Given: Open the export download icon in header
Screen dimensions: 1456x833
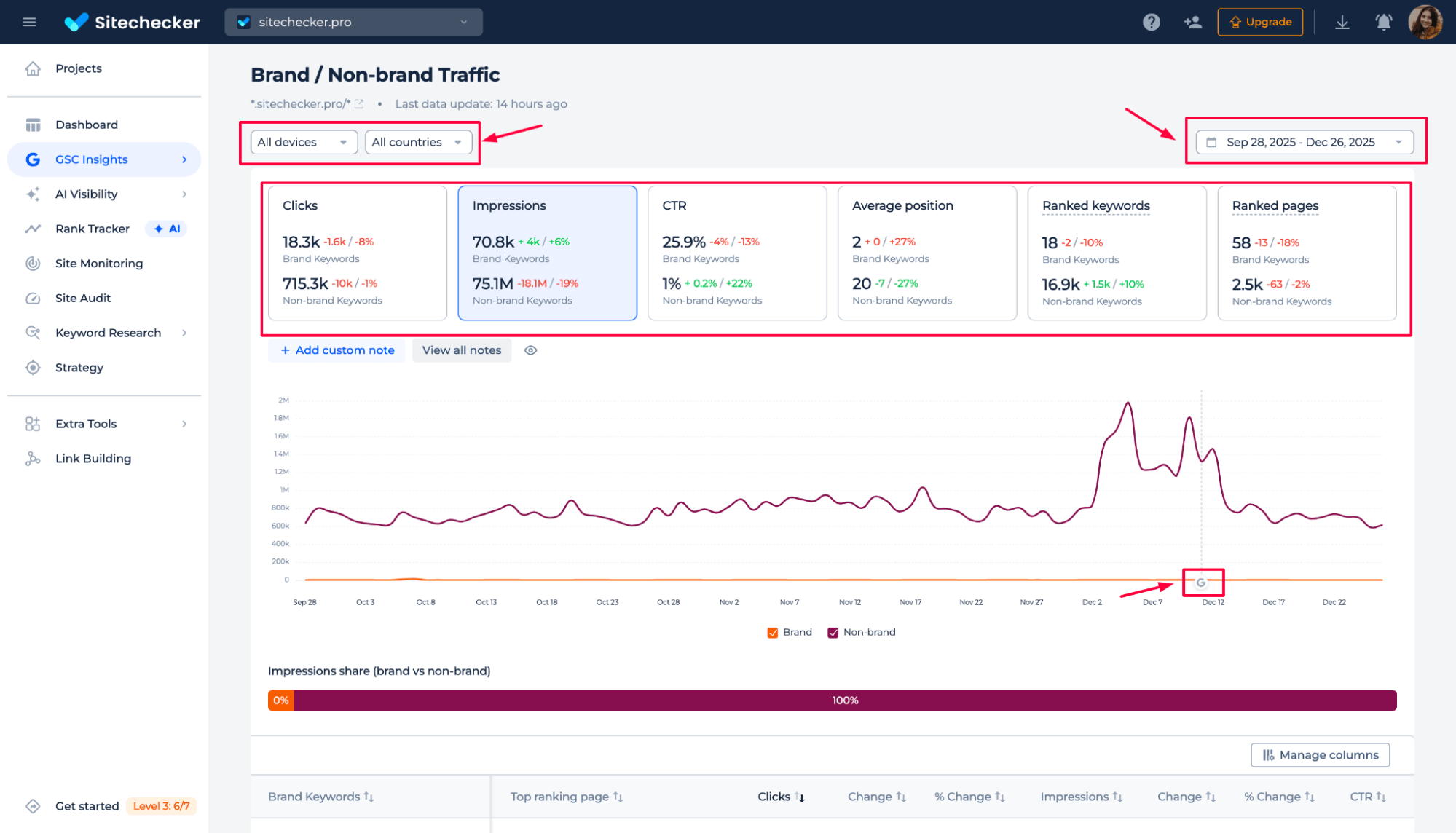Looking at the screenshot, I should click(x=1342, y=22).
